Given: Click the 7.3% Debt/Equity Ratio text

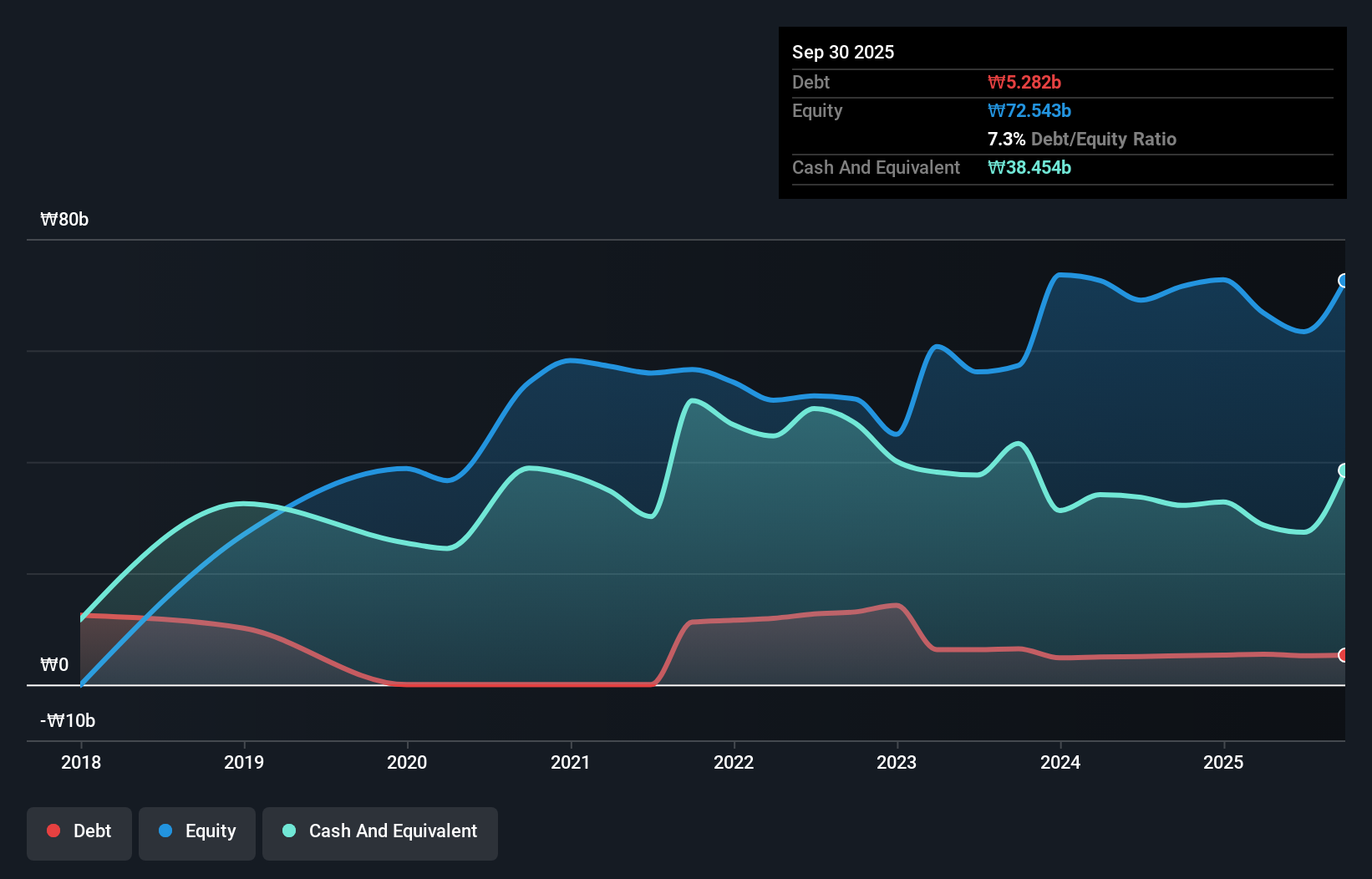Looking at the screenshot, I should pos(1082,139).
